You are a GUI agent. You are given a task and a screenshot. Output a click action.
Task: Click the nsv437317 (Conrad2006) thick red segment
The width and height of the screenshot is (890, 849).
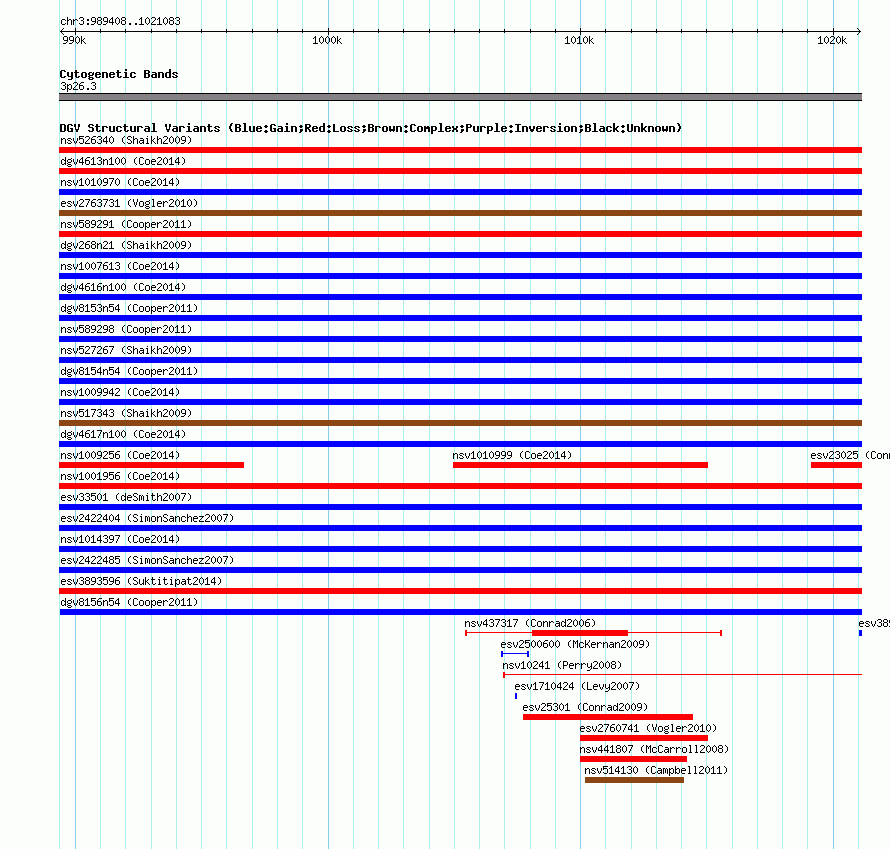click(580, 633)
